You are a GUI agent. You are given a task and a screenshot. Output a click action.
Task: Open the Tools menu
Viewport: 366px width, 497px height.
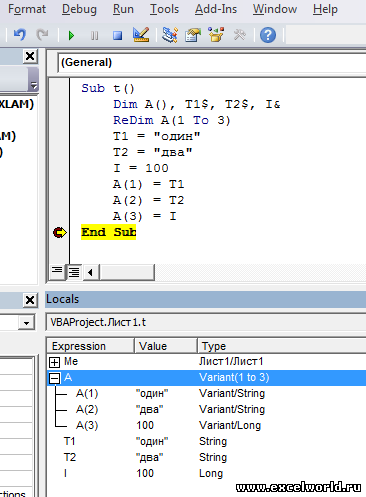point(164,9)
